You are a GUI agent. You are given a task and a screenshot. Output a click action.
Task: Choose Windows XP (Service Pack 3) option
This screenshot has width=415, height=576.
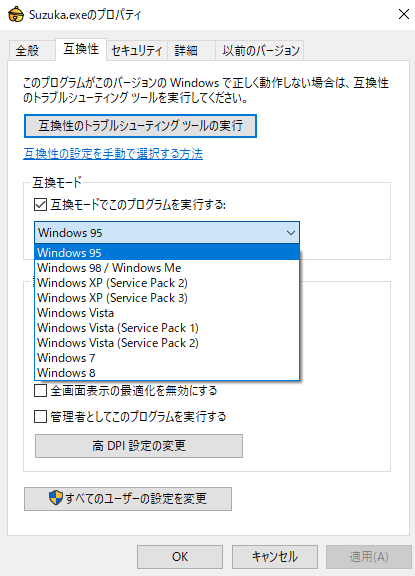click(167, 298)
